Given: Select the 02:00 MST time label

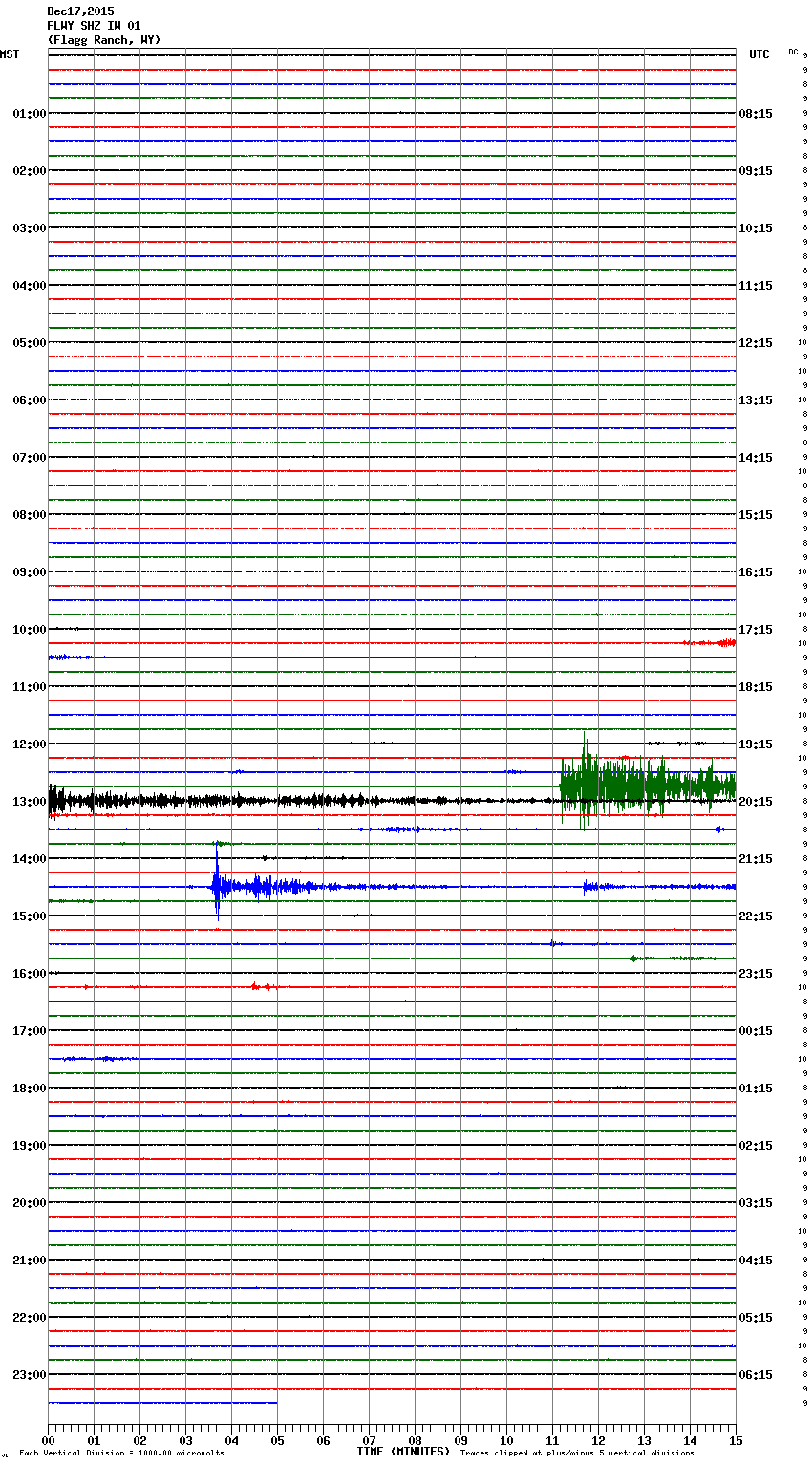Looking at the screenshot, I should pos(30,171).
